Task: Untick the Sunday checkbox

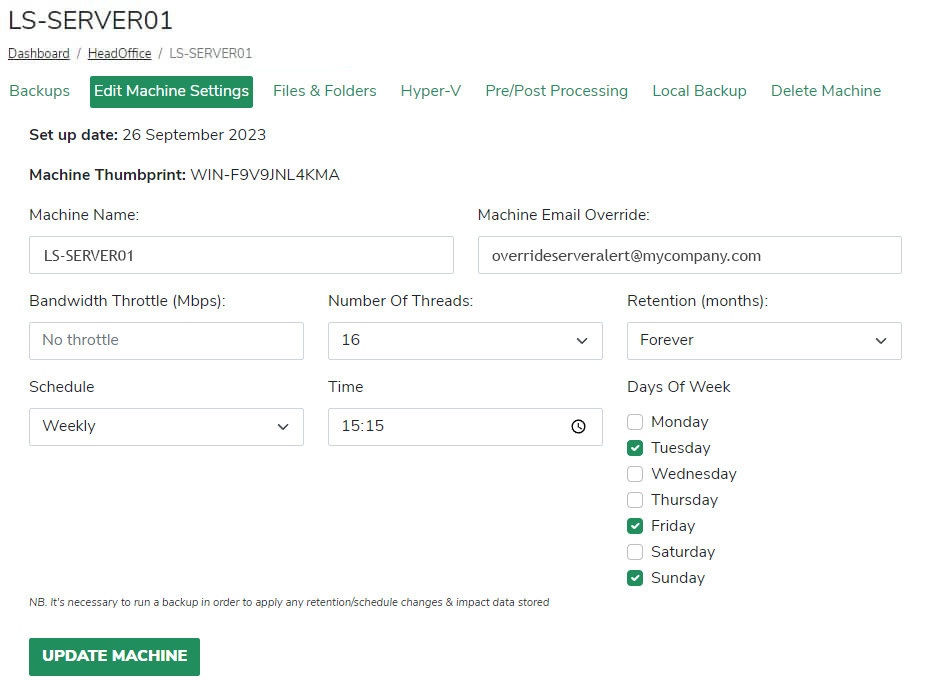Action: (x=635, y=578)
